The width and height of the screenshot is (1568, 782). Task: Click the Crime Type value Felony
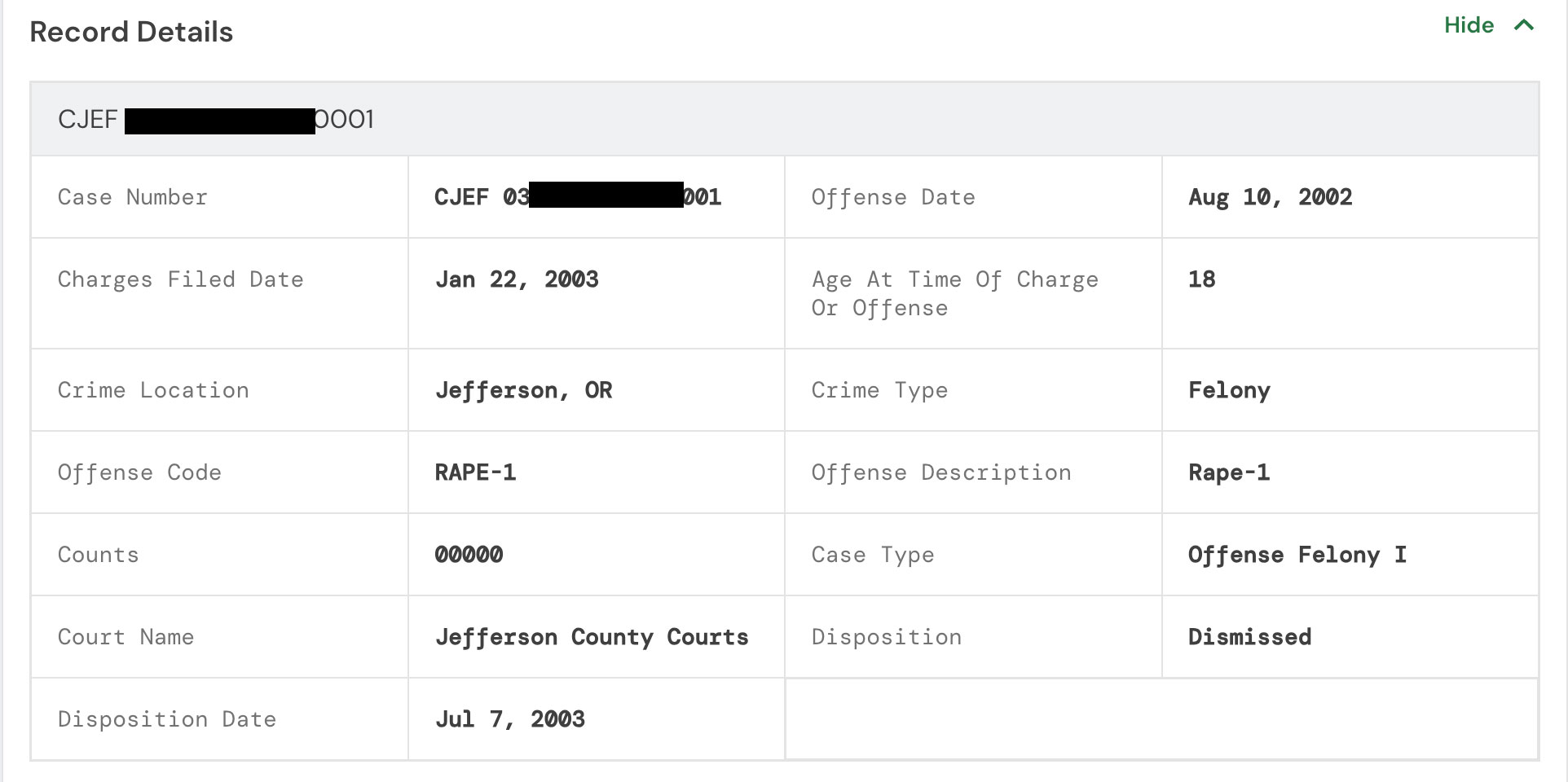tap(1229, 390)
